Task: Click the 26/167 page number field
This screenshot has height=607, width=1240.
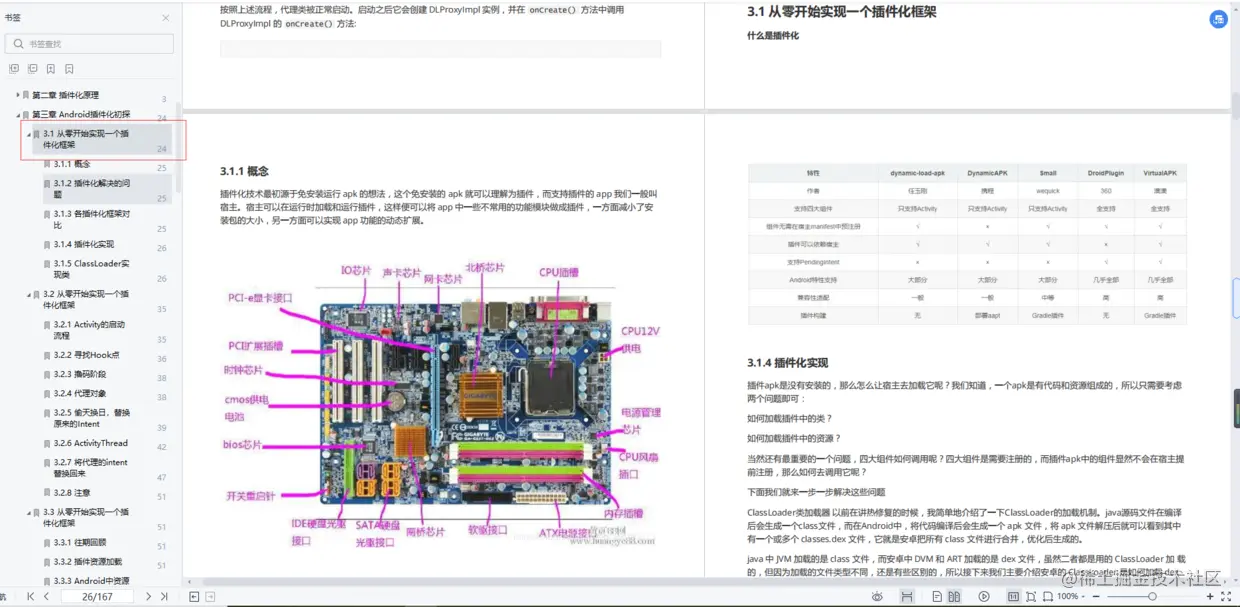Action: 97,597
